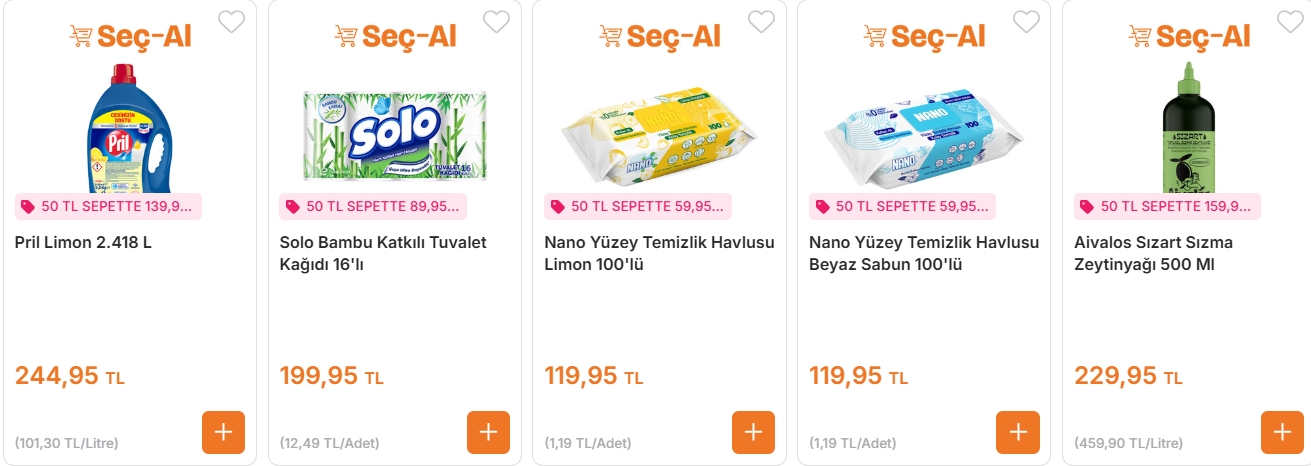
Task: Add Nano Beyaz Sabun wipes to cart
Action: tap(1018, 432)
